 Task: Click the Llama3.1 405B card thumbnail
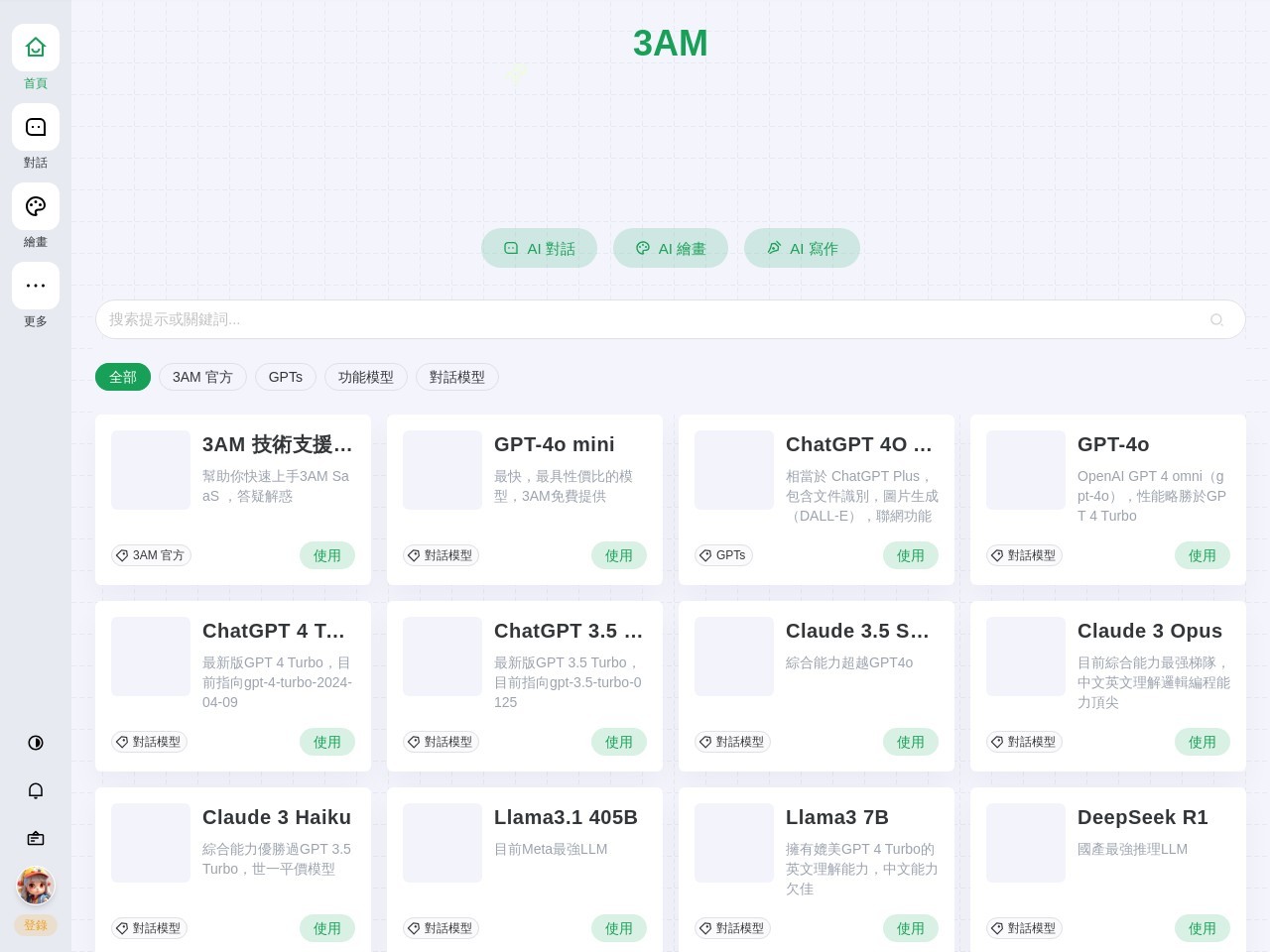pyautogui.click(x=443, y=843)
